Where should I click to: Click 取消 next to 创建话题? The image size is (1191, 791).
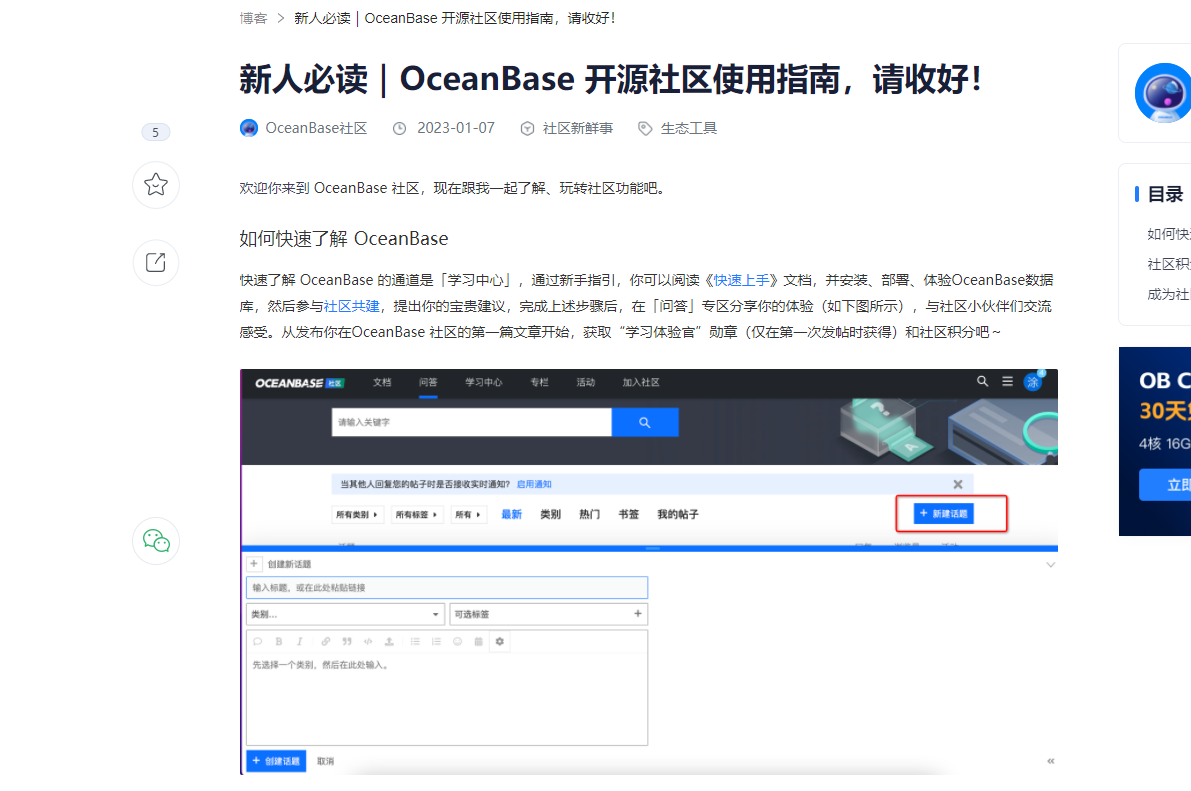point(325,761)
